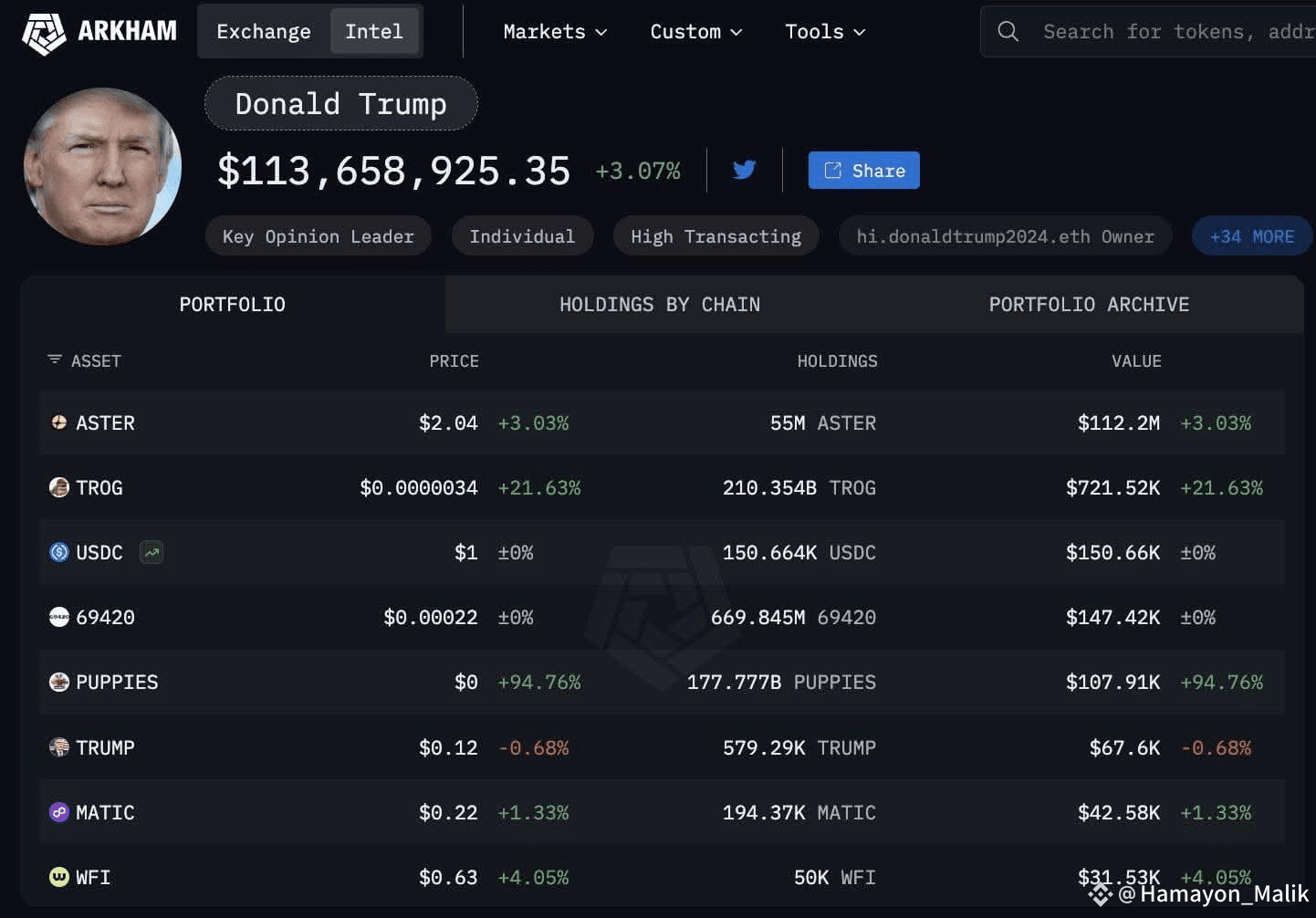Image resolution: width=1316 pixels, height=918 pixels.
Task: Click the USDC asset name
Action: coord(99,552)
